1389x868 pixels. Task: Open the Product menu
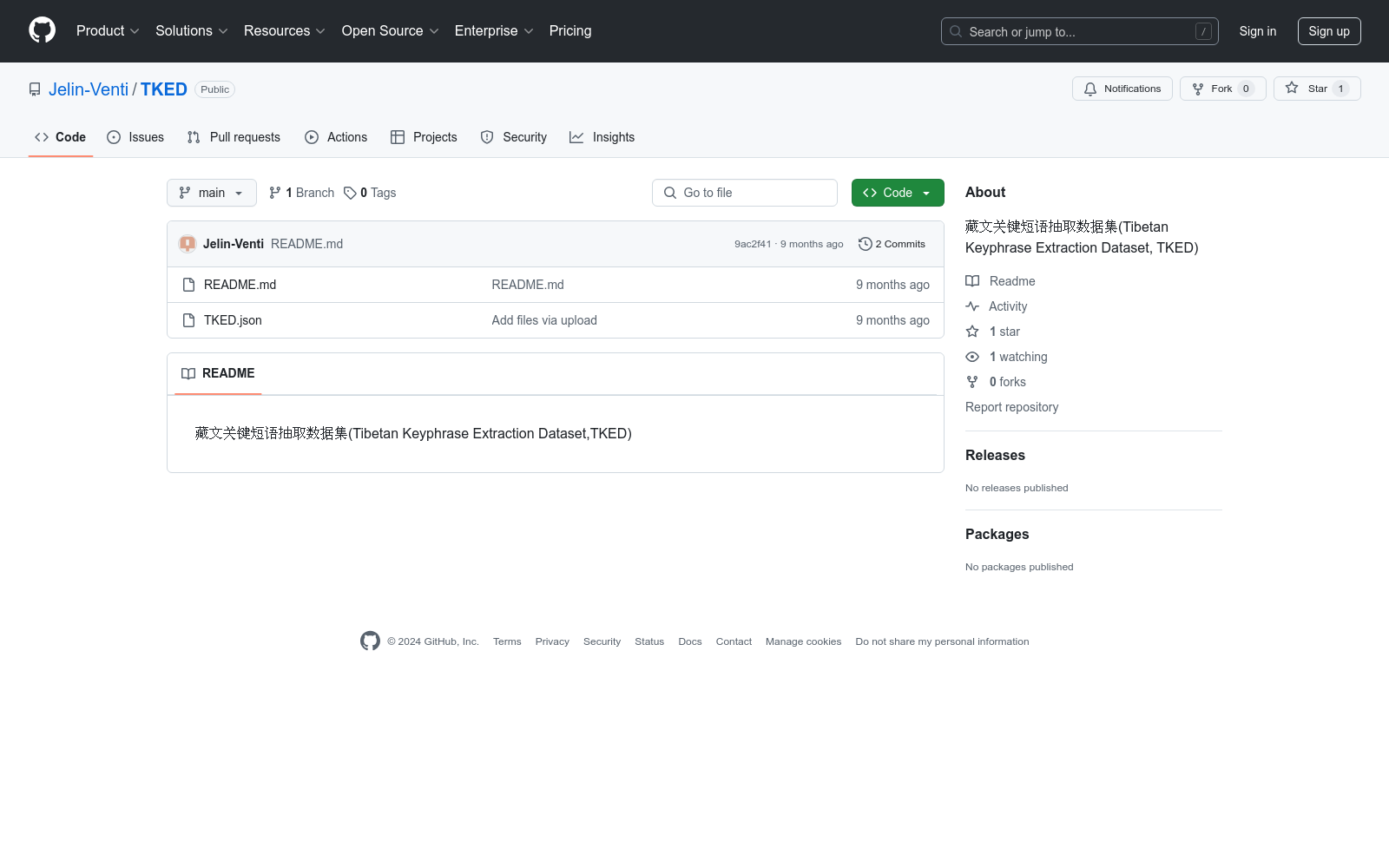tap(108, 30)
